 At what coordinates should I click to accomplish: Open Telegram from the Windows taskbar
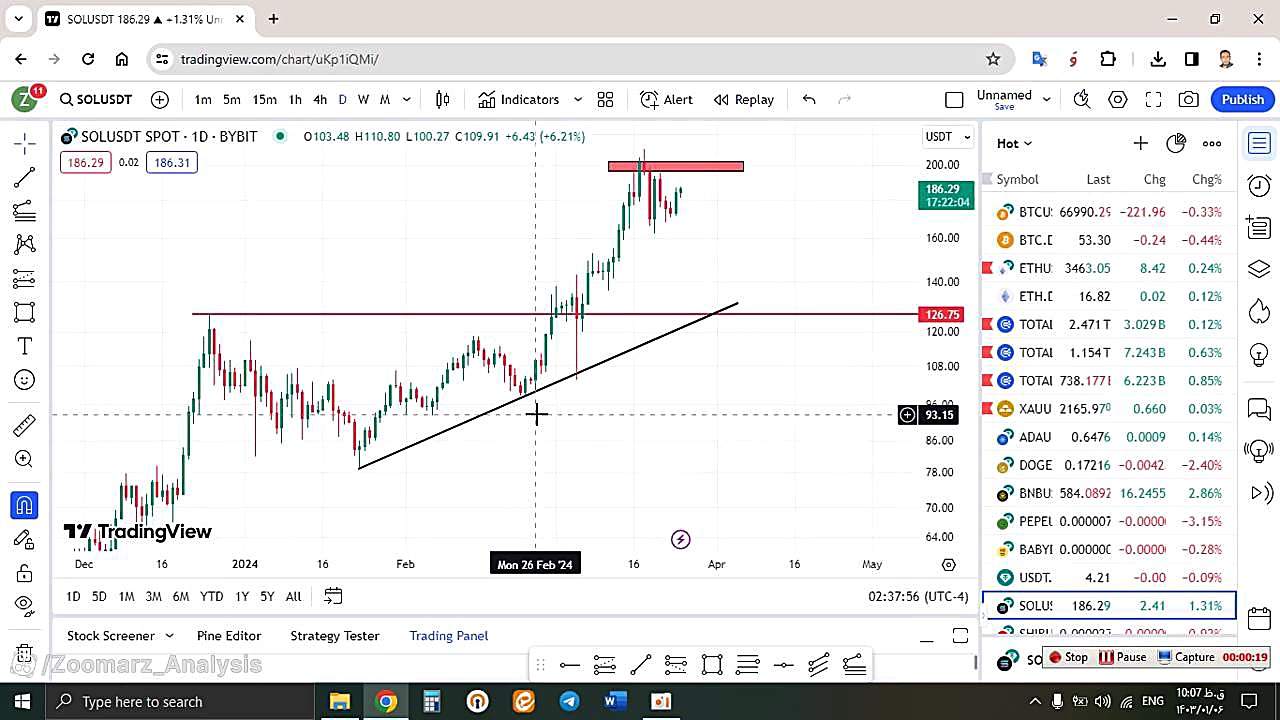click(569, 701)
